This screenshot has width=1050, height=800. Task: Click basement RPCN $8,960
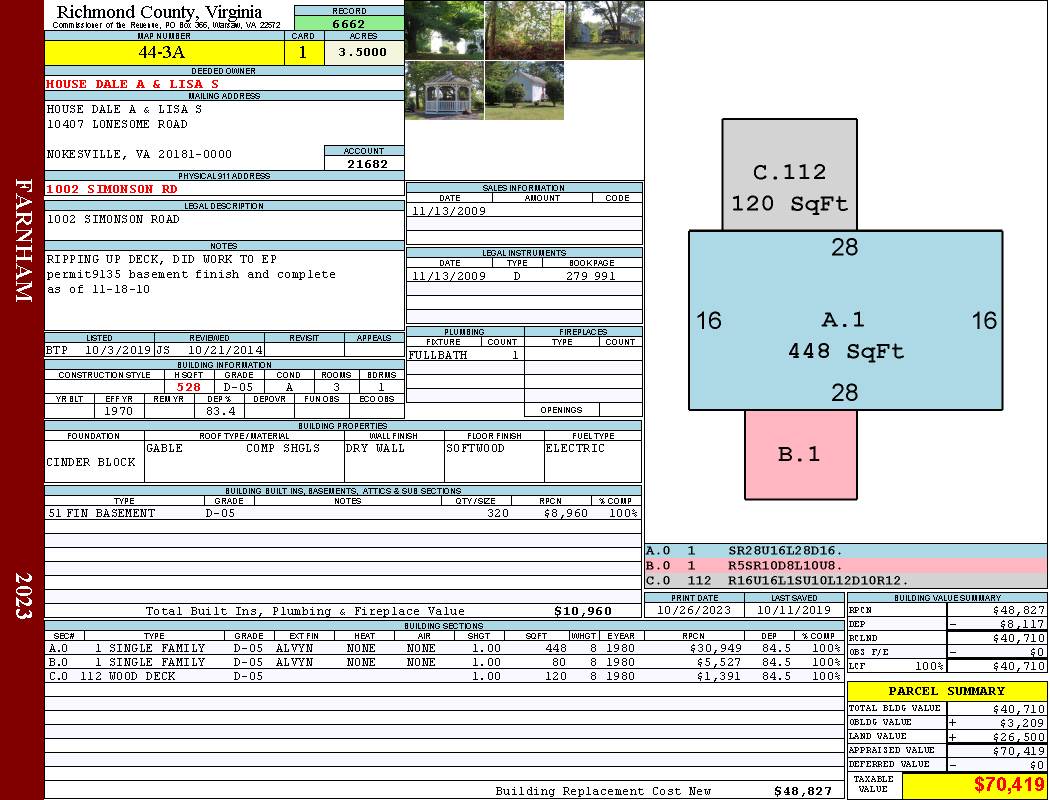(566, 513)
